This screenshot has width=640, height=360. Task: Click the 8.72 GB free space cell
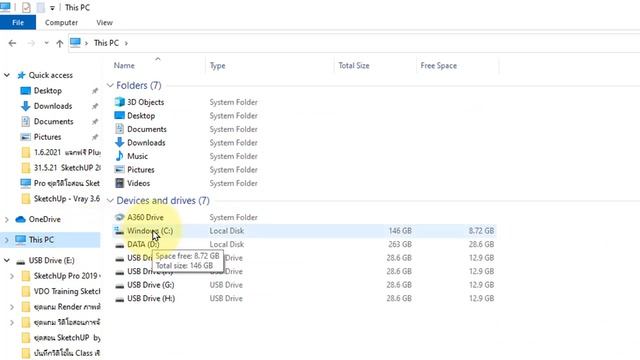pos(481,231)
